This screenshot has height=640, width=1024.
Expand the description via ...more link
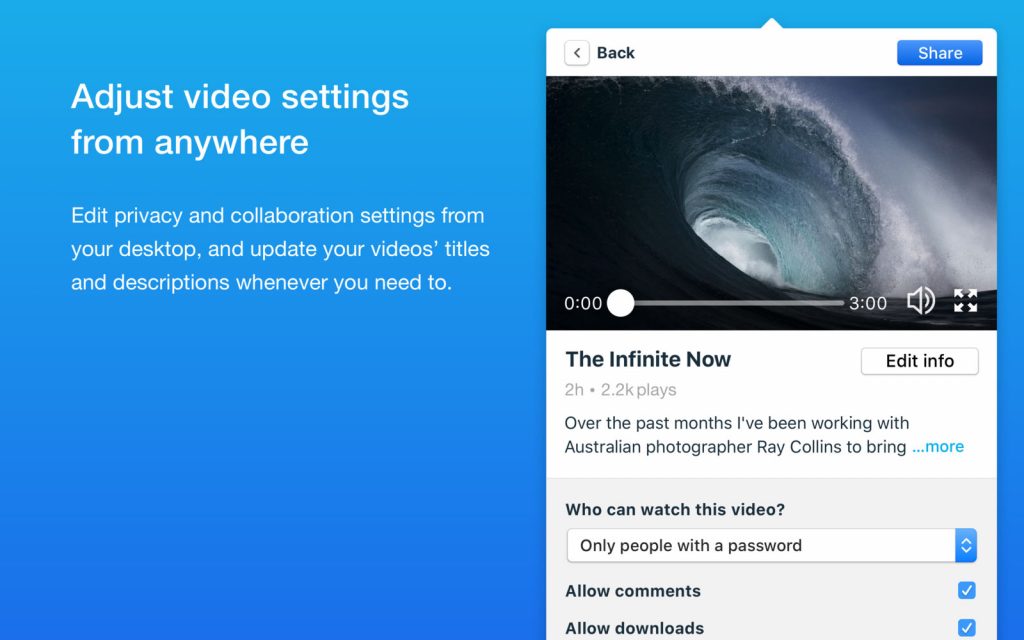(938, 447)
